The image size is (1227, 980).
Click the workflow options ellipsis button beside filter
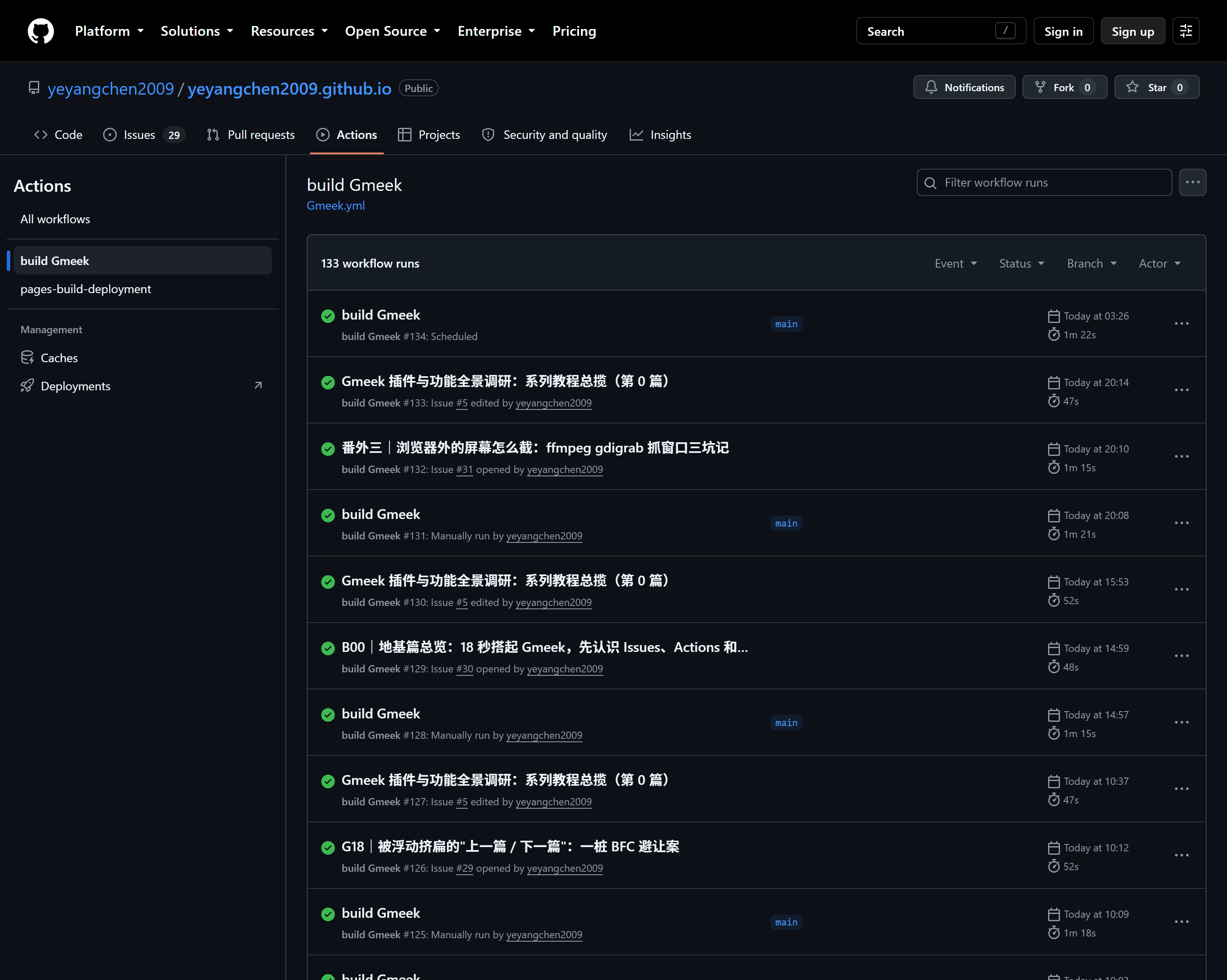1192,183
